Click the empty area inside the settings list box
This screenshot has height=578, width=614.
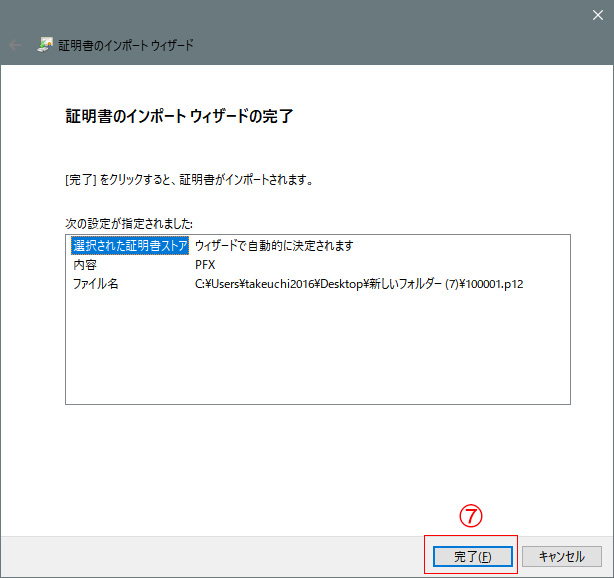[317, 350]
